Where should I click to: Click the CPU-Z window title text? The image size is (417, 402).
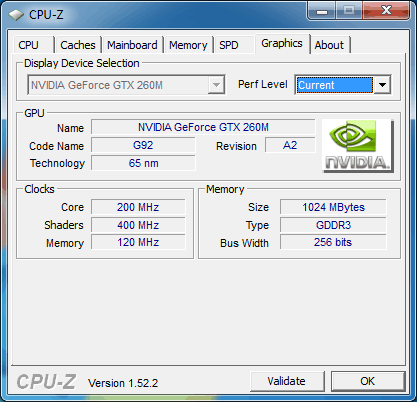coord(46,15)
